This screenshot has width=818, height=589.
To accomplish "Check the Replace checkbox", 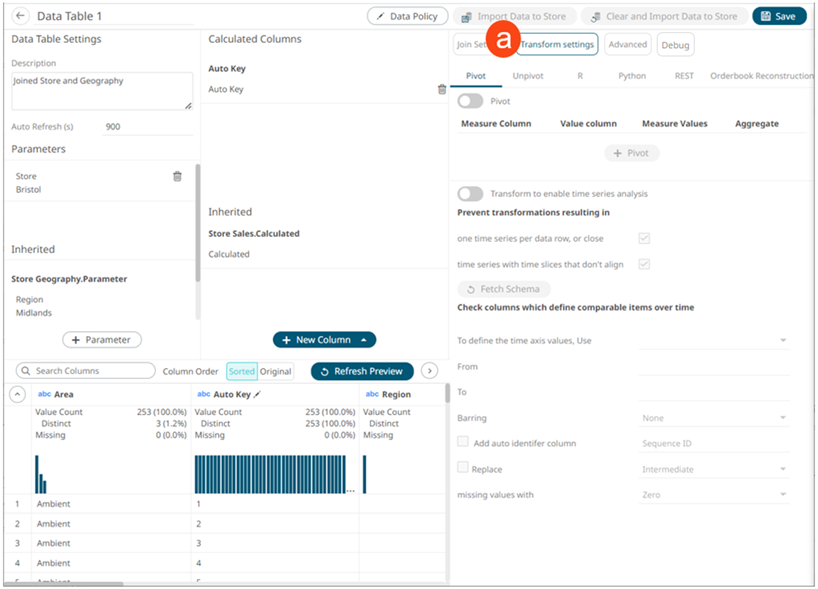I will point(462,468).
